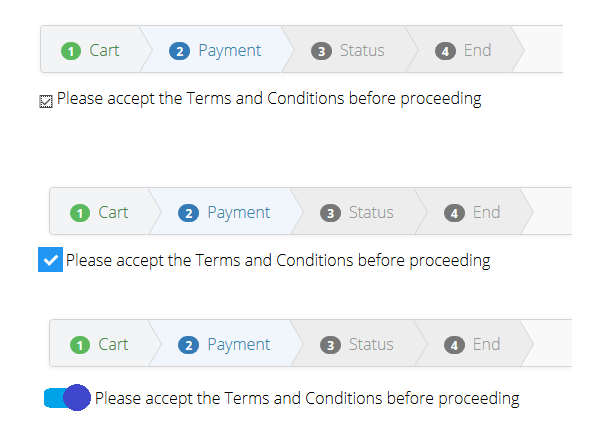Click the Terms label text beside the blue checkbox
This screenshot has height=436, width=603.
pos(278,261)
